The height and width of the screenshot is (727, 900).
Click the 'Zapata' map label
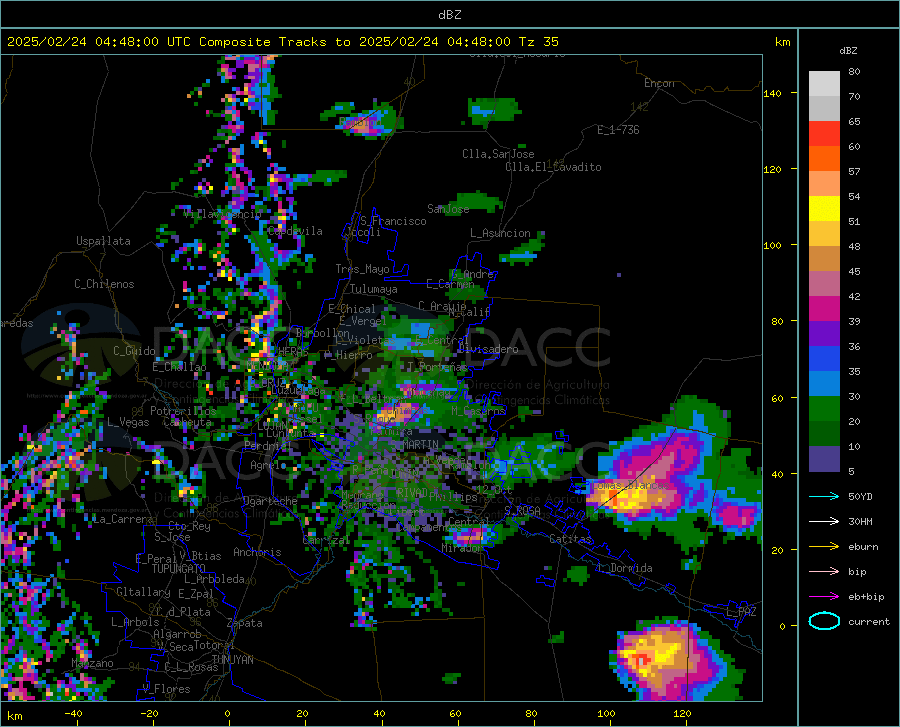click(x=245, y=623)
